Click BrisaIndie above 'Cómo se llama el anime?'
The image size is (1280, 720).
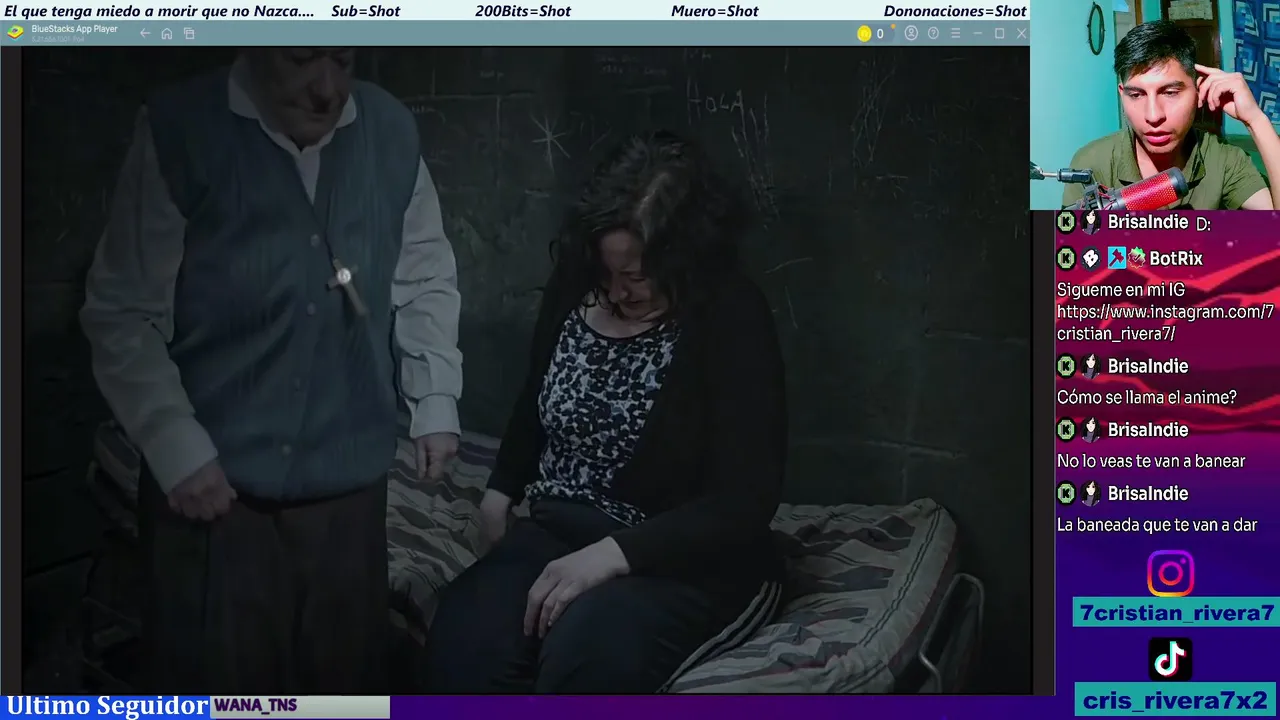(x=1148, y=366)
